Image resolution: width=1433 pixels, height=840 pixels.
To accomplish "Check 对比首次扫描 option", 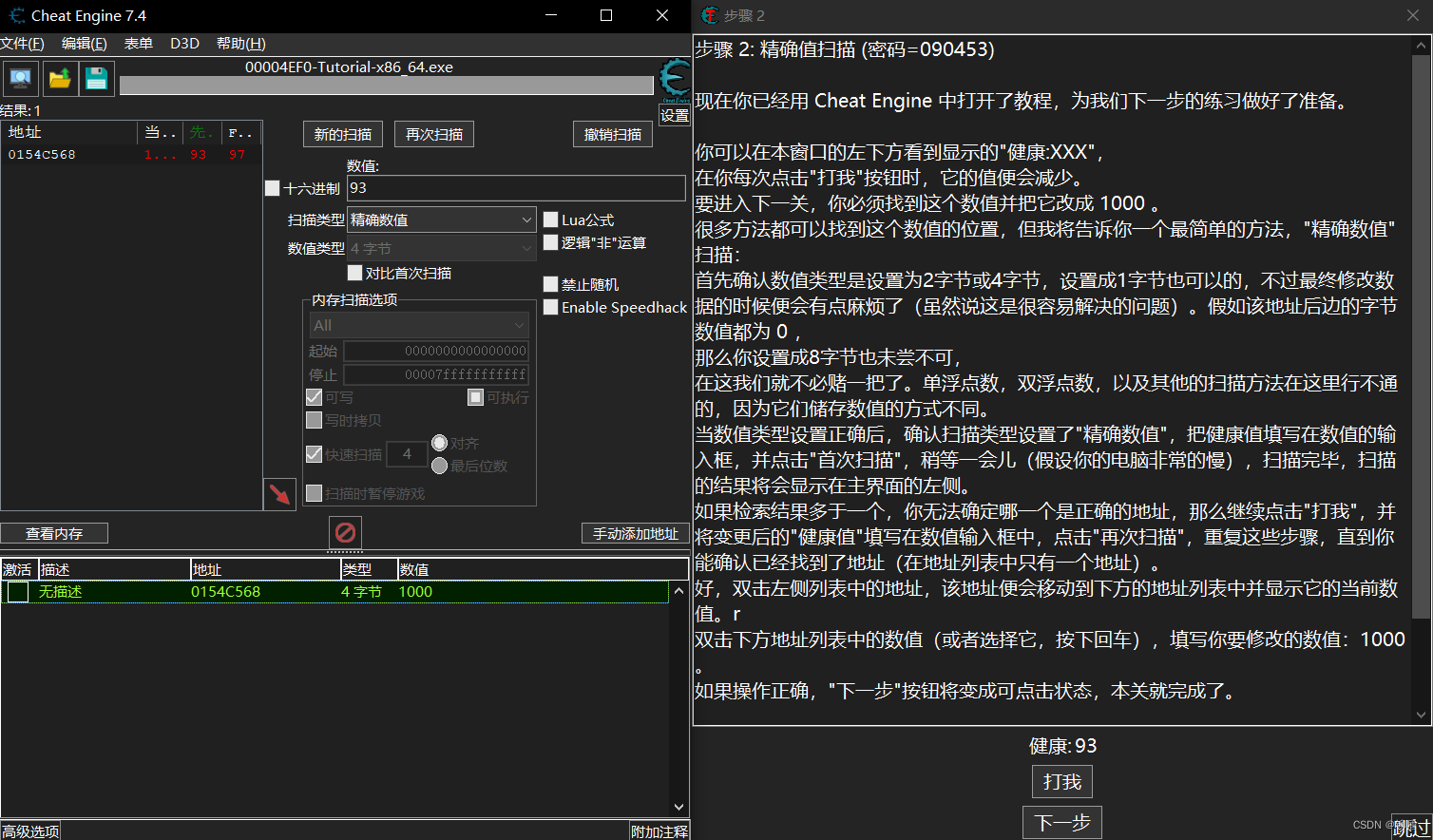I will point(355,273).
